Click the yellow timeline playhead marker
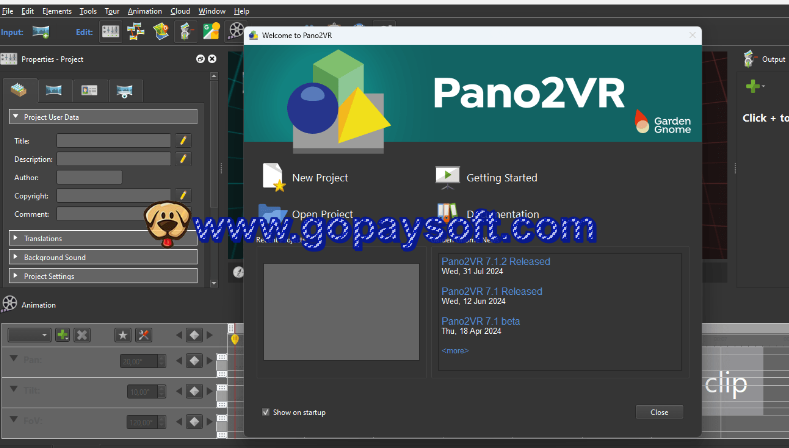This screenshot has height=448, width=789. pyautogui.click(x=234, y=340)
